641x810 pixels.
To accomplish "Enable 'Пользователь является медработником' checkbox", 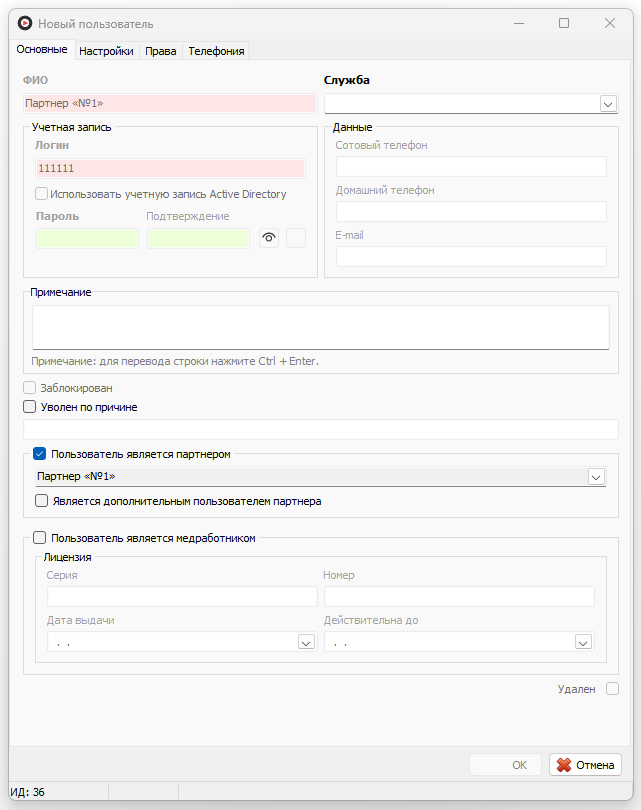I will pos(40,538).
